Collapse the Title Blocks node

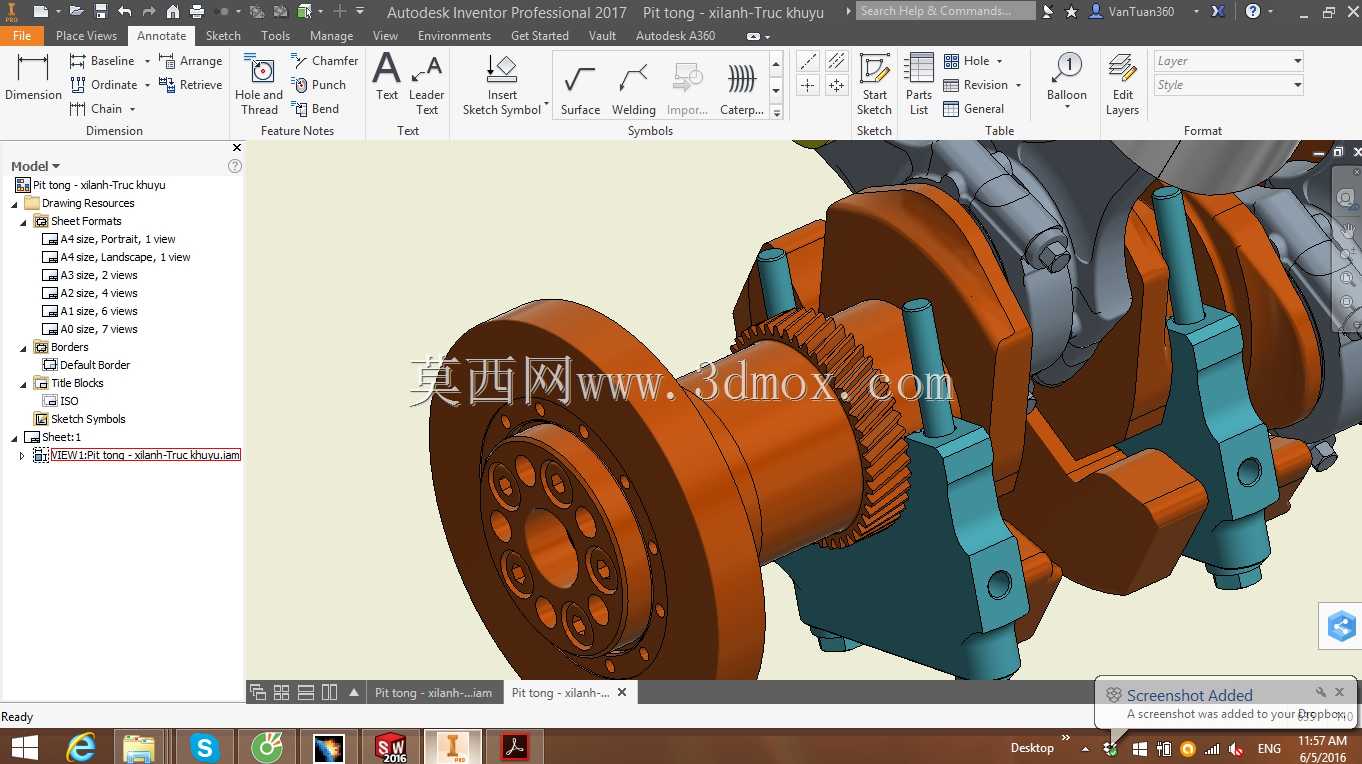23,384
